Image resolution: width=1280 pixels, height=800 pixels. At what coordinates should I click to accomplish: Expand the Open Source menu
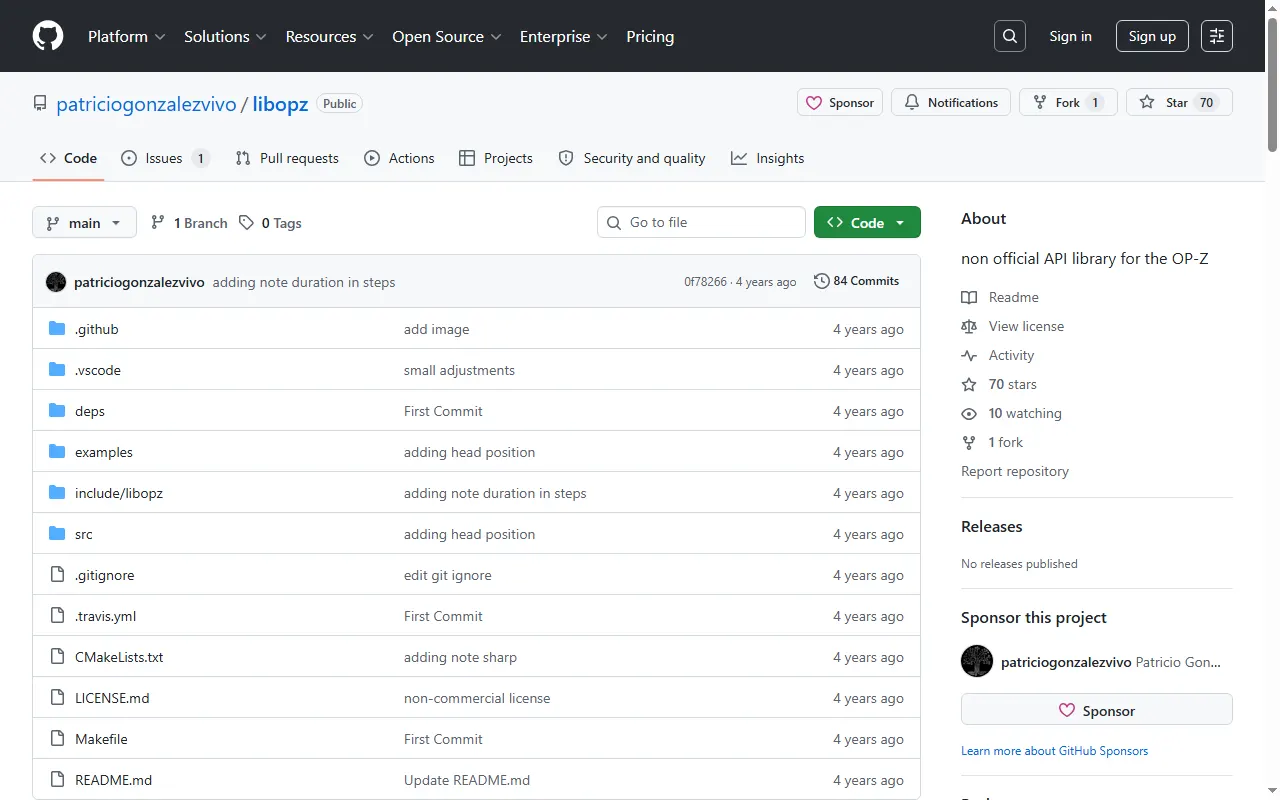(x=446, y=36)
